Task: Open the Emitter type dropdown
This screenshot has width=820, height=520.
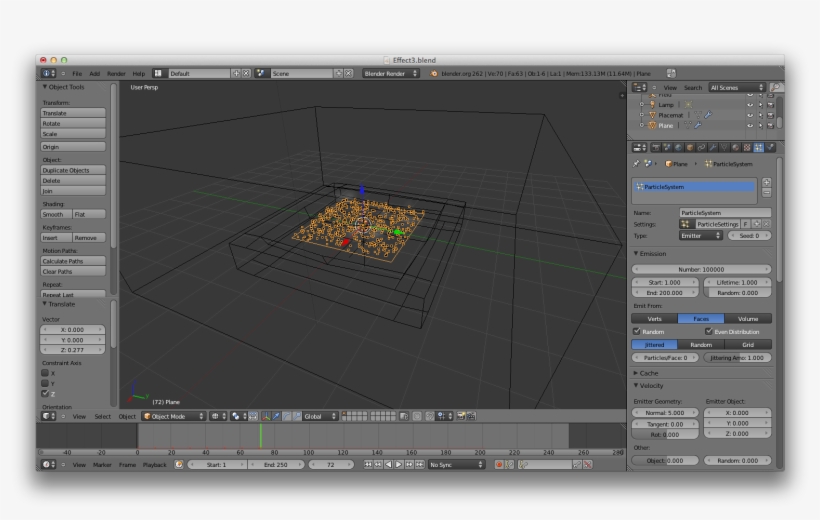Action: tap(701, 236)
